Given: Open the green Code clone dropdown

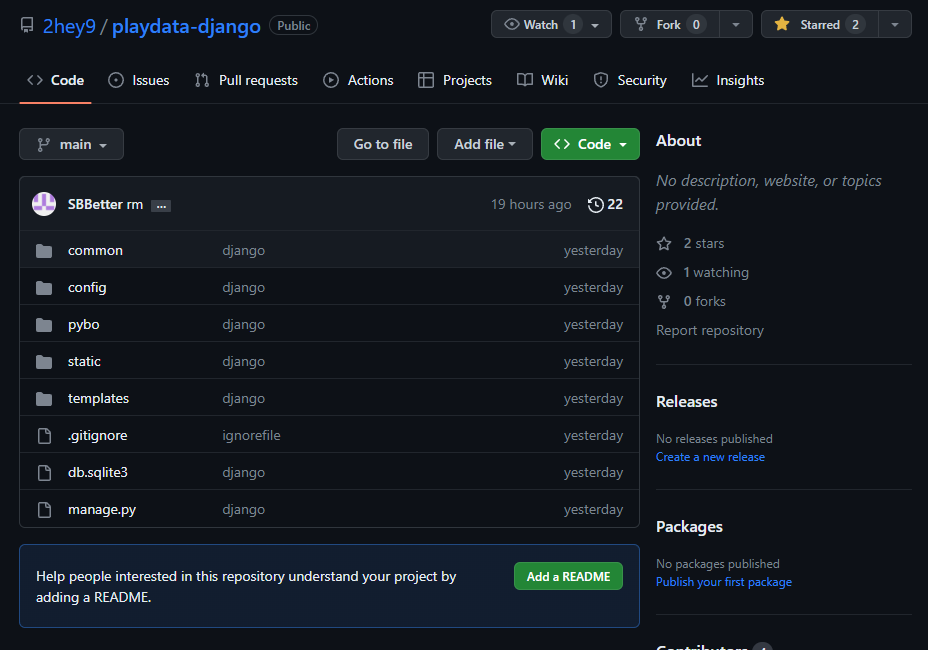Looking at the screenshot, I should (590, 144).
